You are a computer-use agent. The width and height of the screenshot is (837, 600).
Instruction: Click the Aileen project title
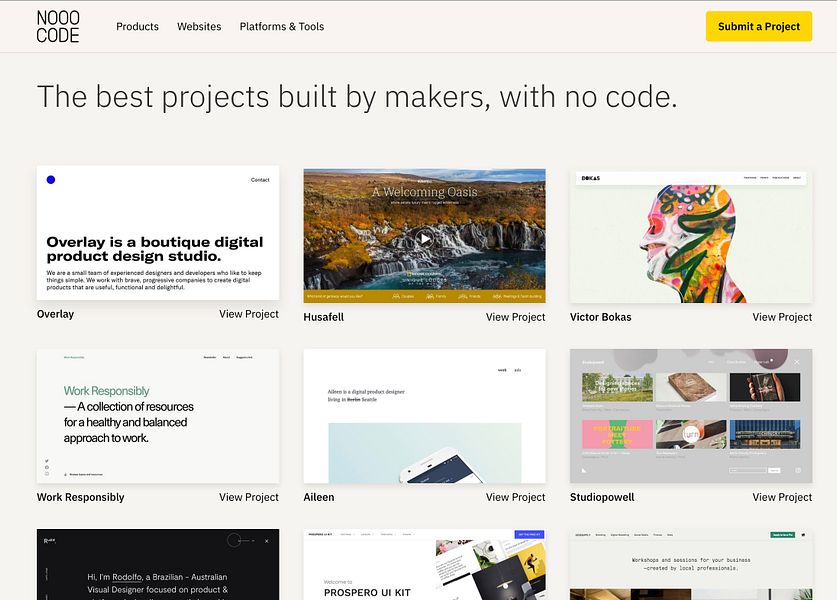319,497
